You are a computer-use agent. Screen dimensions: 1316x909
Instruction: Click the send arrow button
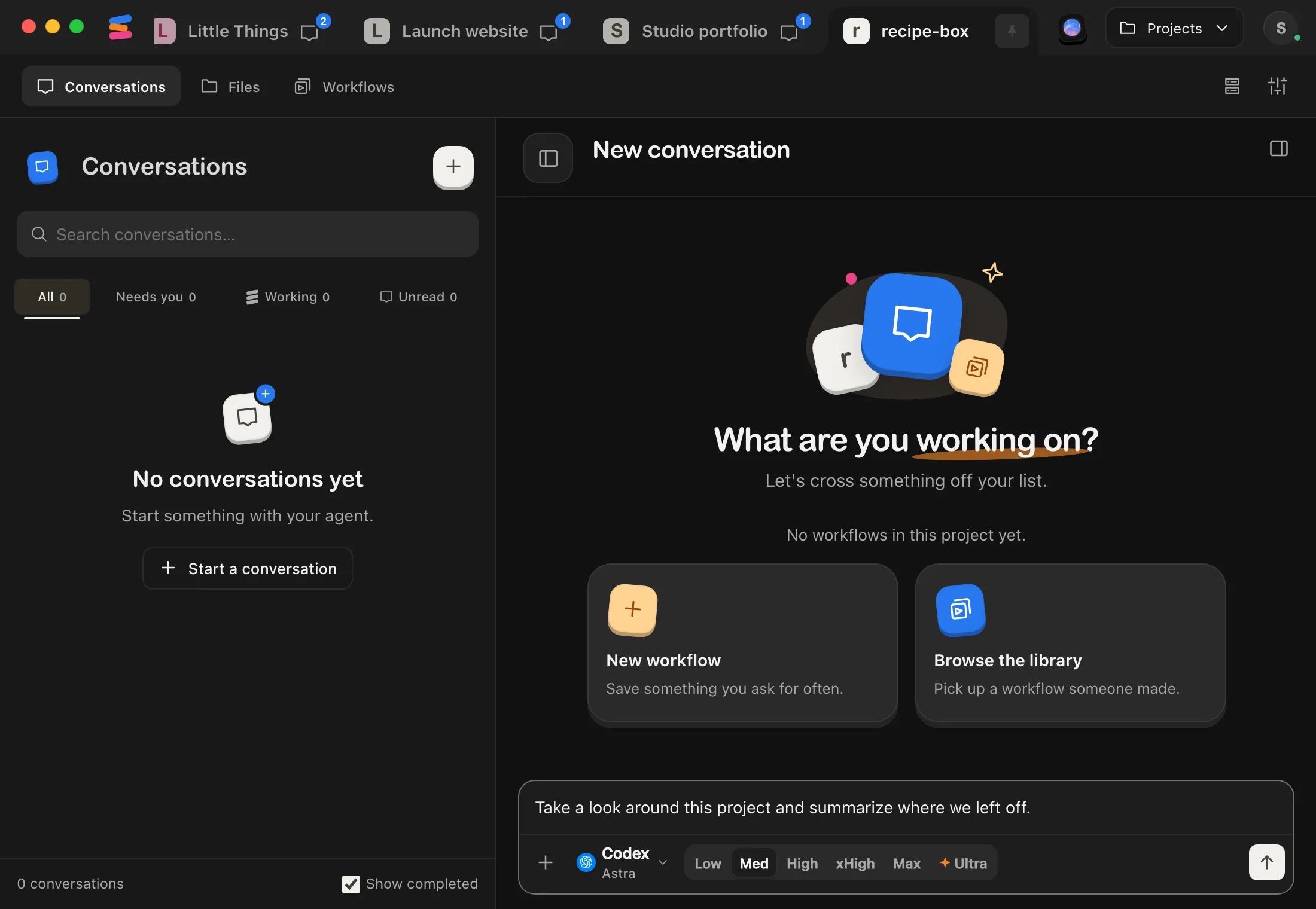[1267, 862]
